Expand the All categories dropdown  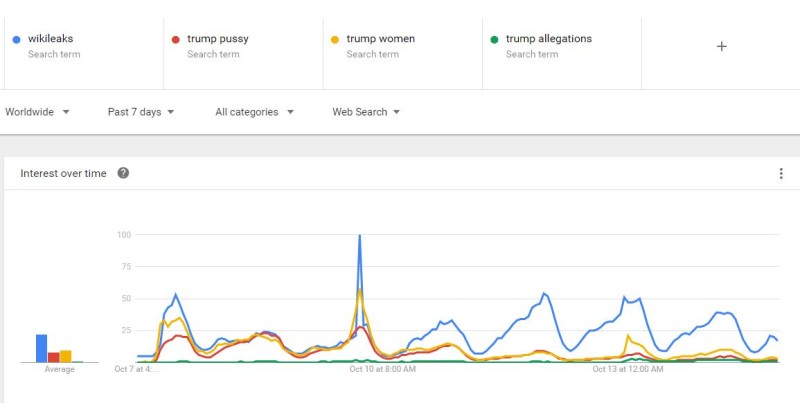click(254, 112)
